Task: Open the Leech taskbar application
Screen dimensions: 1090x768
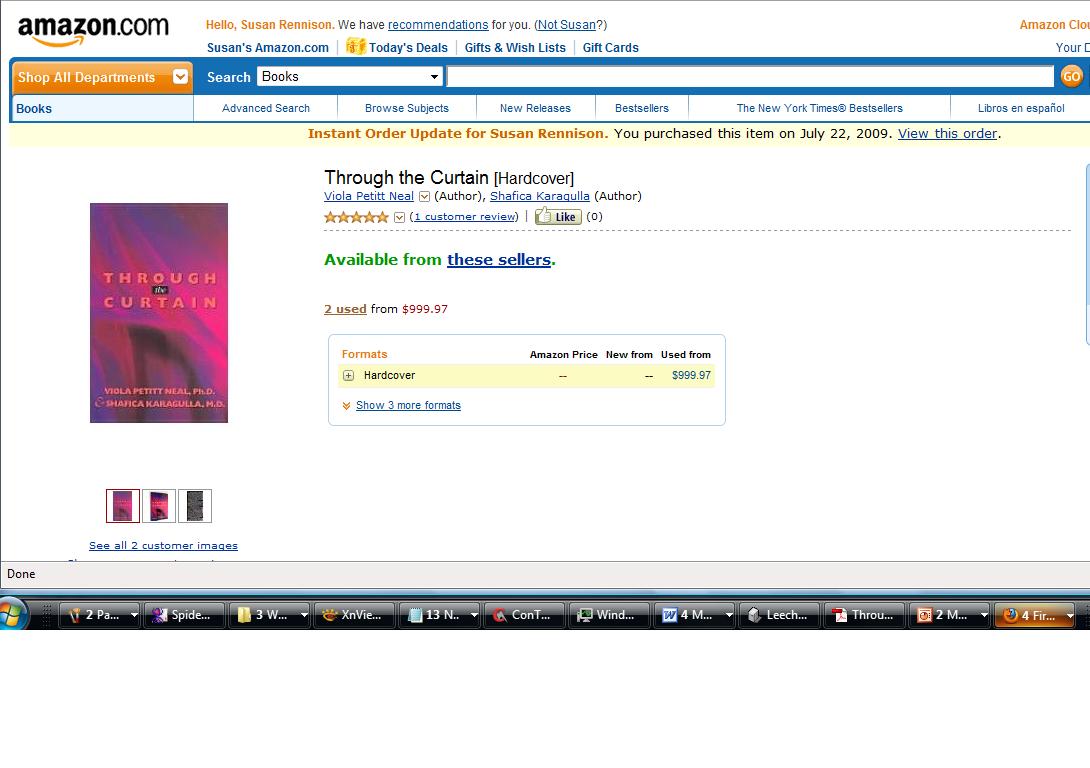Action: tap(779, 614)
